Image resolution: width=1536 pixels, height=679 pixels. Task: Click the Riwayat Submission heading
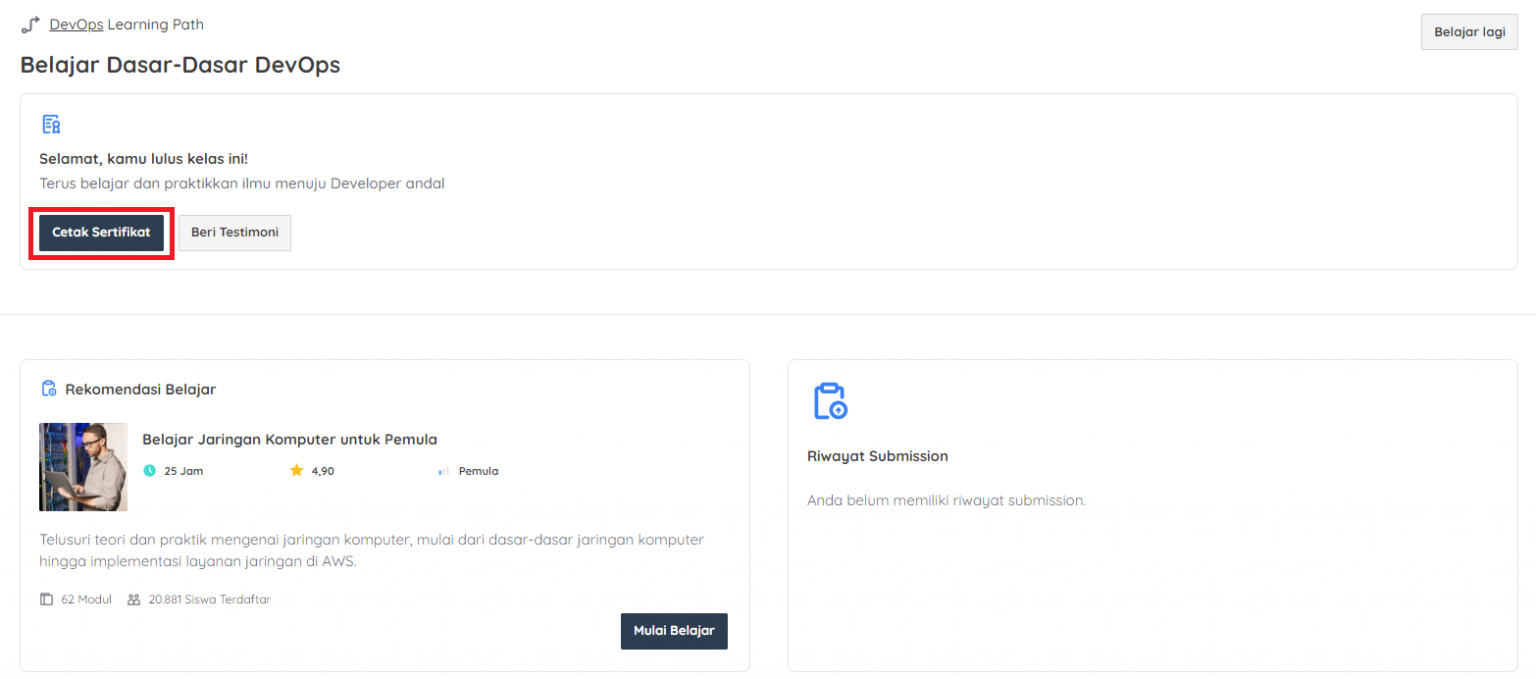877,456
